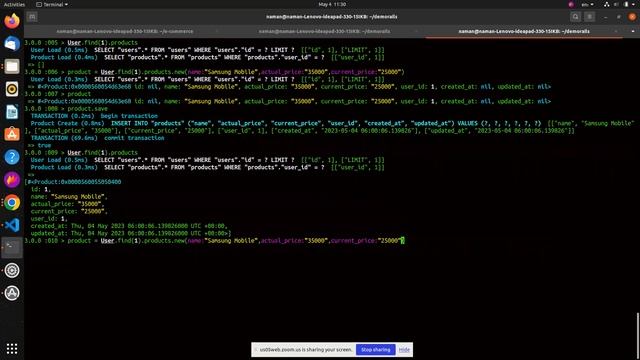Open the terminal hamburger menu

589,17
